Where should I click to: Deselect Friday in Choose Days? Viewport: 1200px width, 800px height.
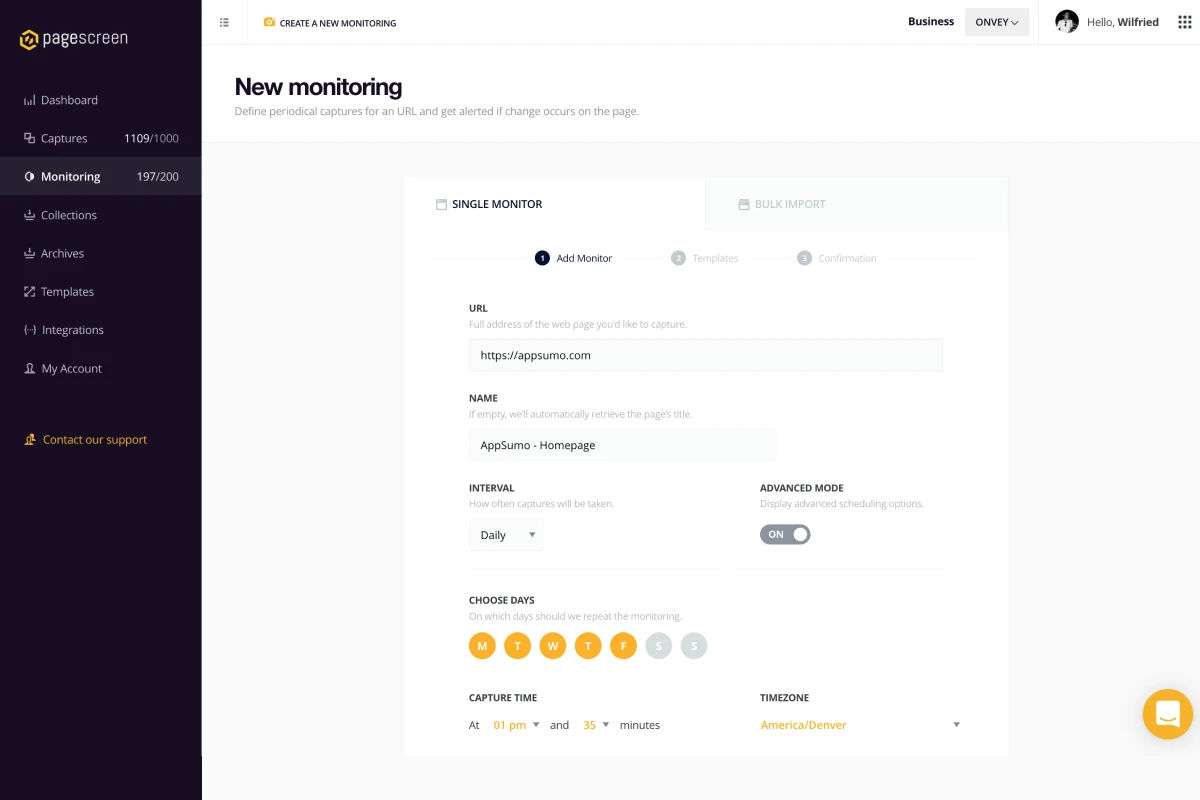click(623, 646)
